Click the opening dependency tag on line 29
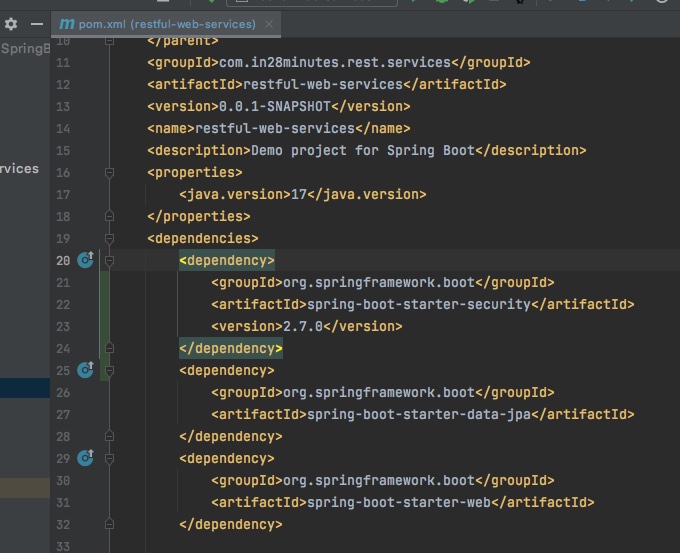Image resolution: width=680 pixels, height=553 pixels. point(227,458)
